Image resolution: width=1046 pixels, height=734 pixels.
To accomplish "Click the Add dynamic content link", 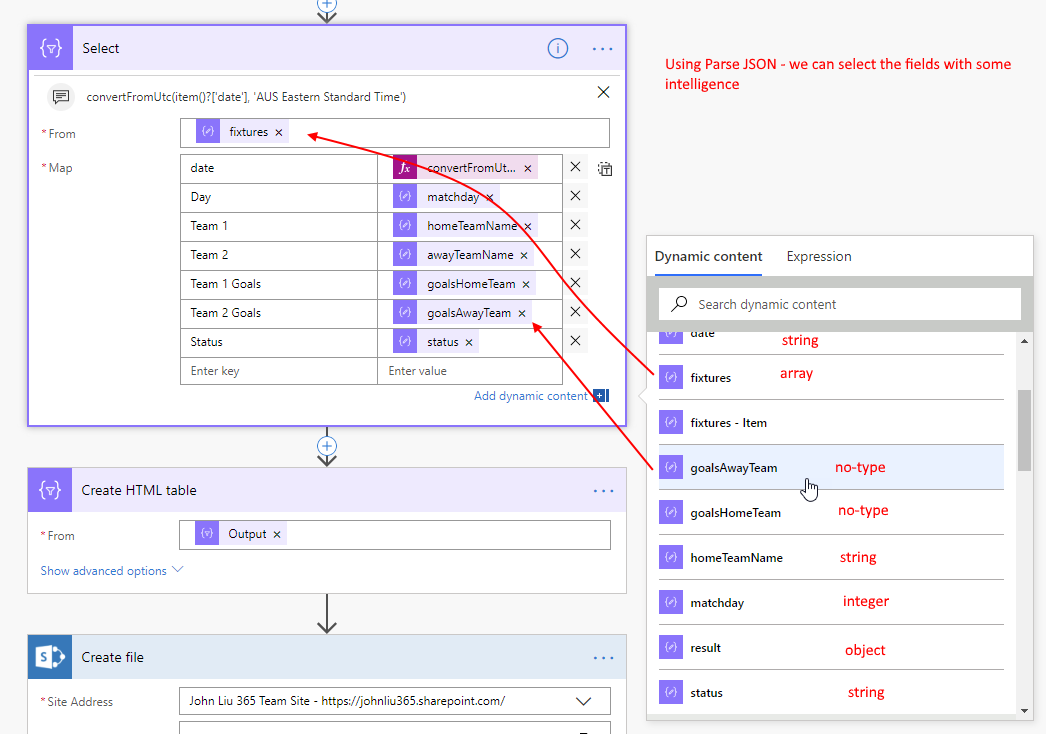I will point(530,396).
